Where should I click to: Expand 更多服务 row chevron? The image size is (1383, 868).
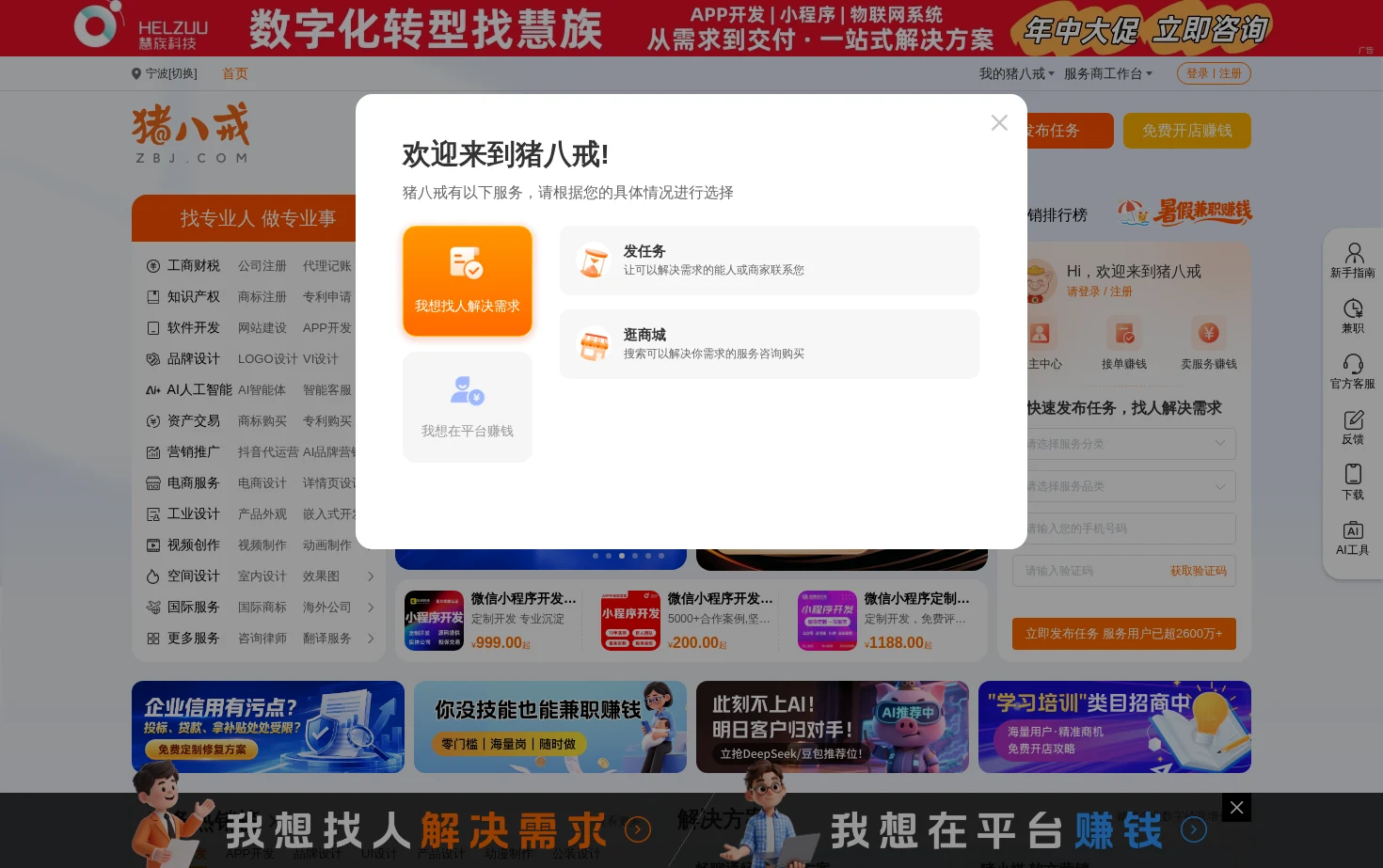[x=371, y=639]
